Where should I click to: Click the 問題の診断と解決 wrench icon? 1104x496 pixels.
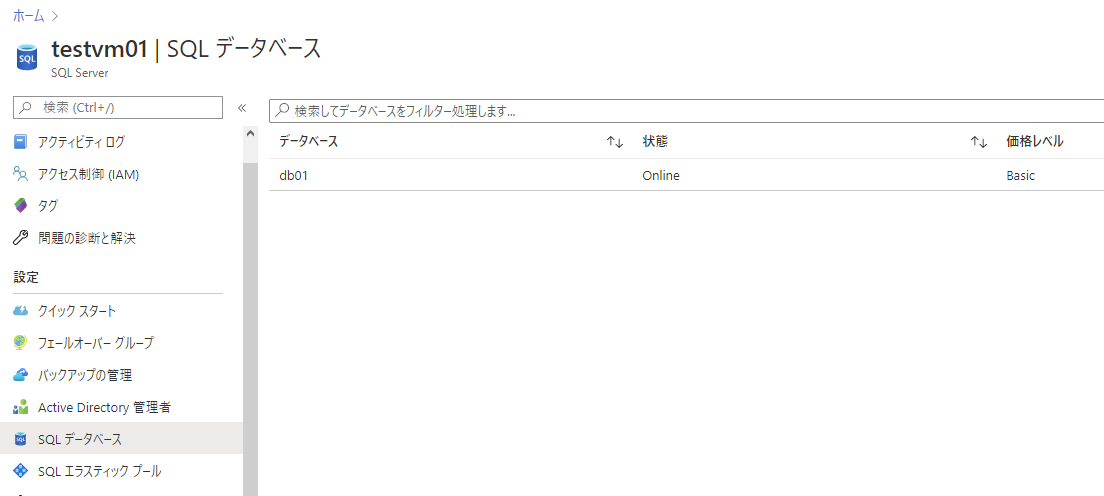click(x=20, y=238)
